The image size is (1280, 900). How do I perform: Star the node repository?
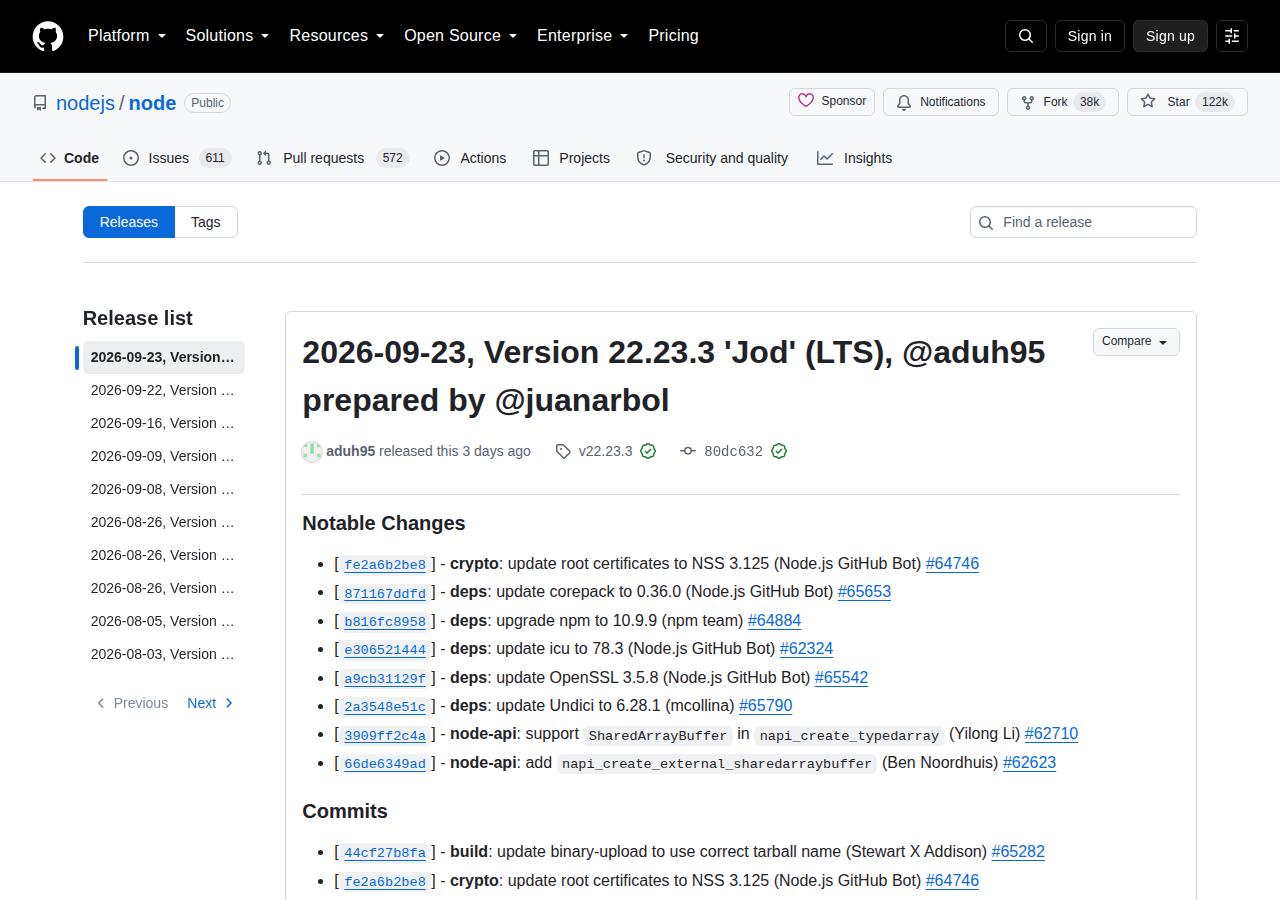[x=1187, y=102]
